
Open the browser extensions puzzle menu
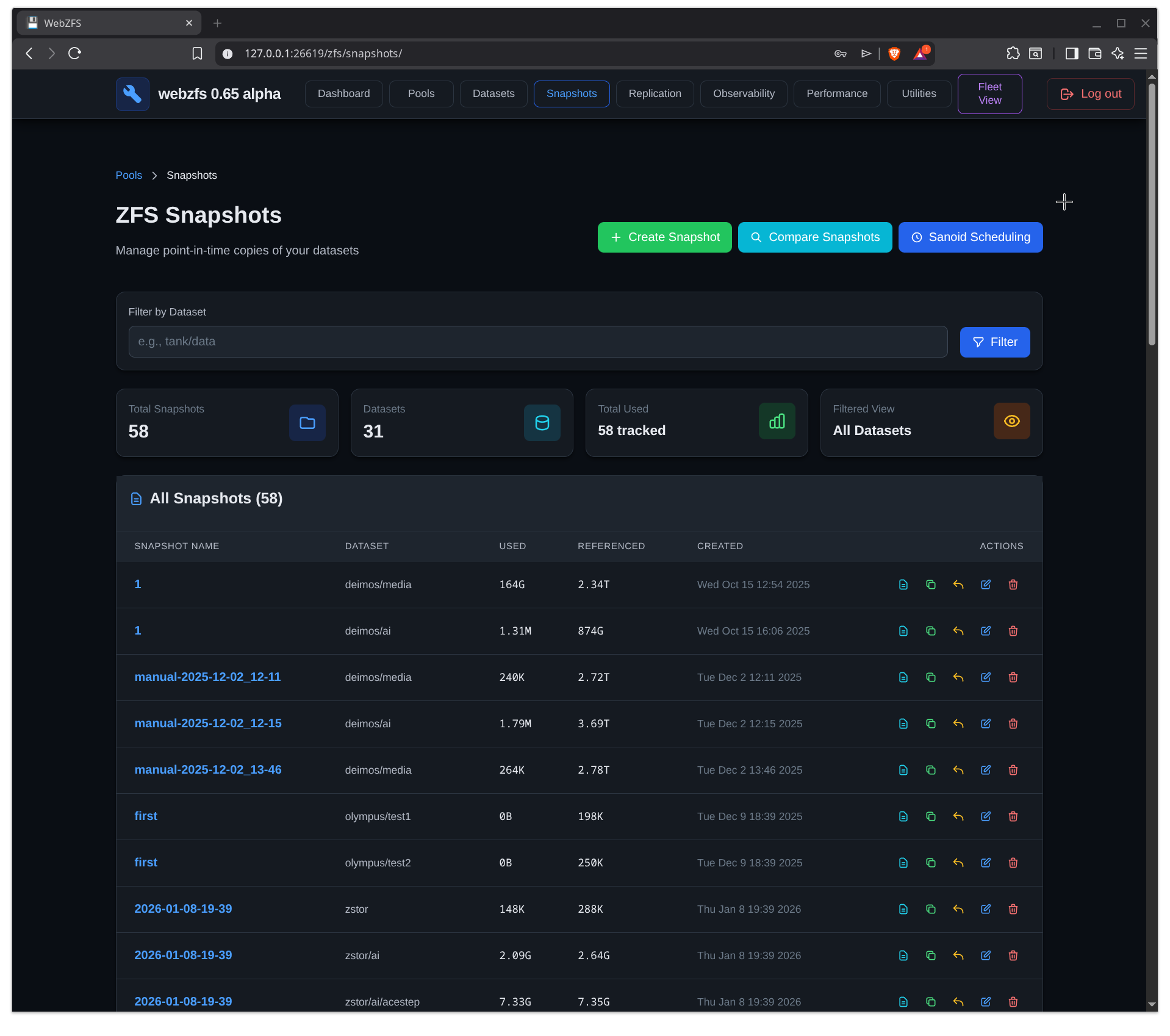pyautogui.click(x=1013, y=54)
